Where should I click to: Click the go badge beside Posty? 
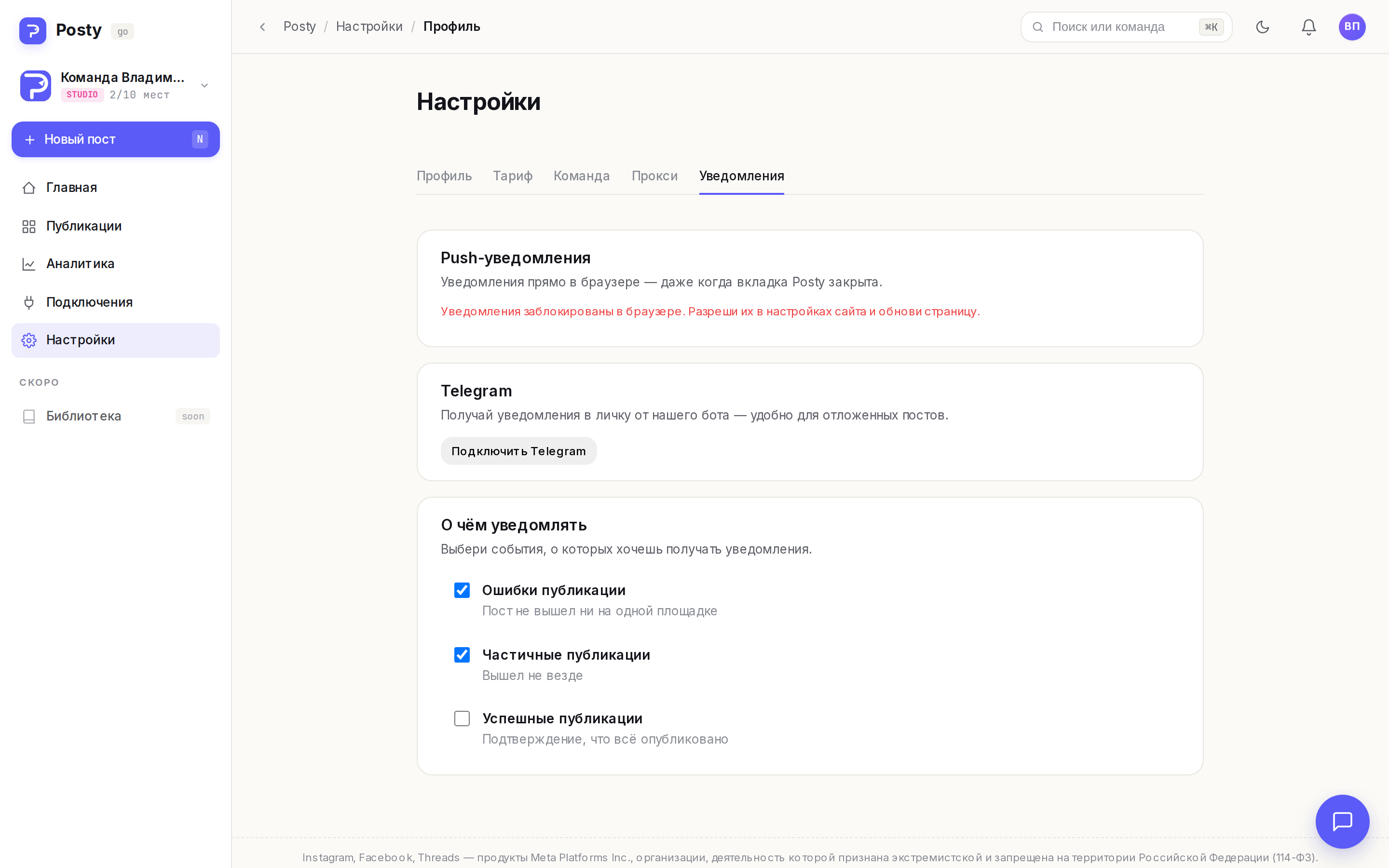point(122,31)
